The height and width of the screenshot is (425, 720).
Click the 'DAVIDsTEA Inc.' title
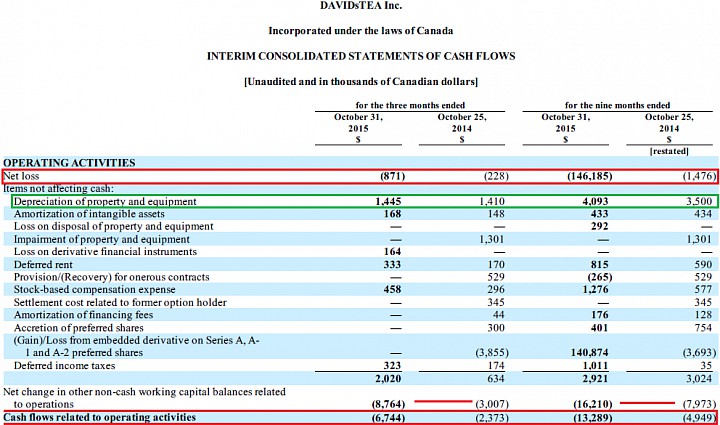(x=361, y=6)
